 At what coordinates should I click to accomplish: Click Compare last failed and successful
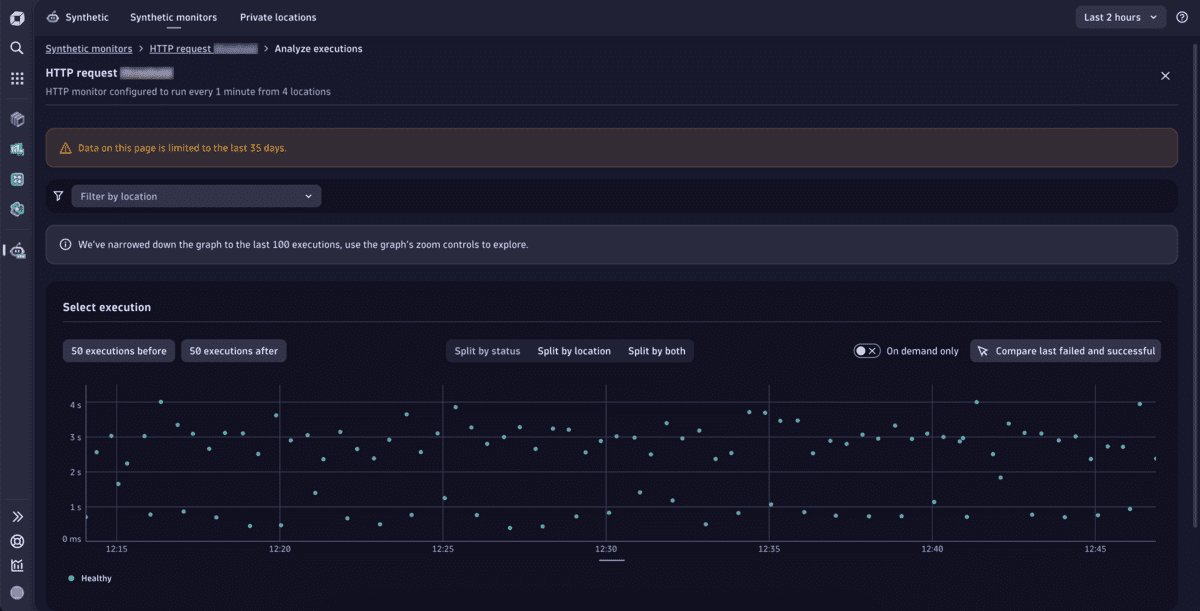[1065, 350]
